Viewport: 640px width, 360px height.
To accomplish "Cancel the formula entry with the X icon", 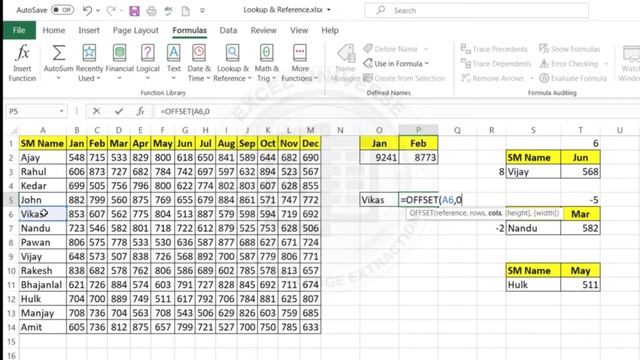I will pos(96,111).
